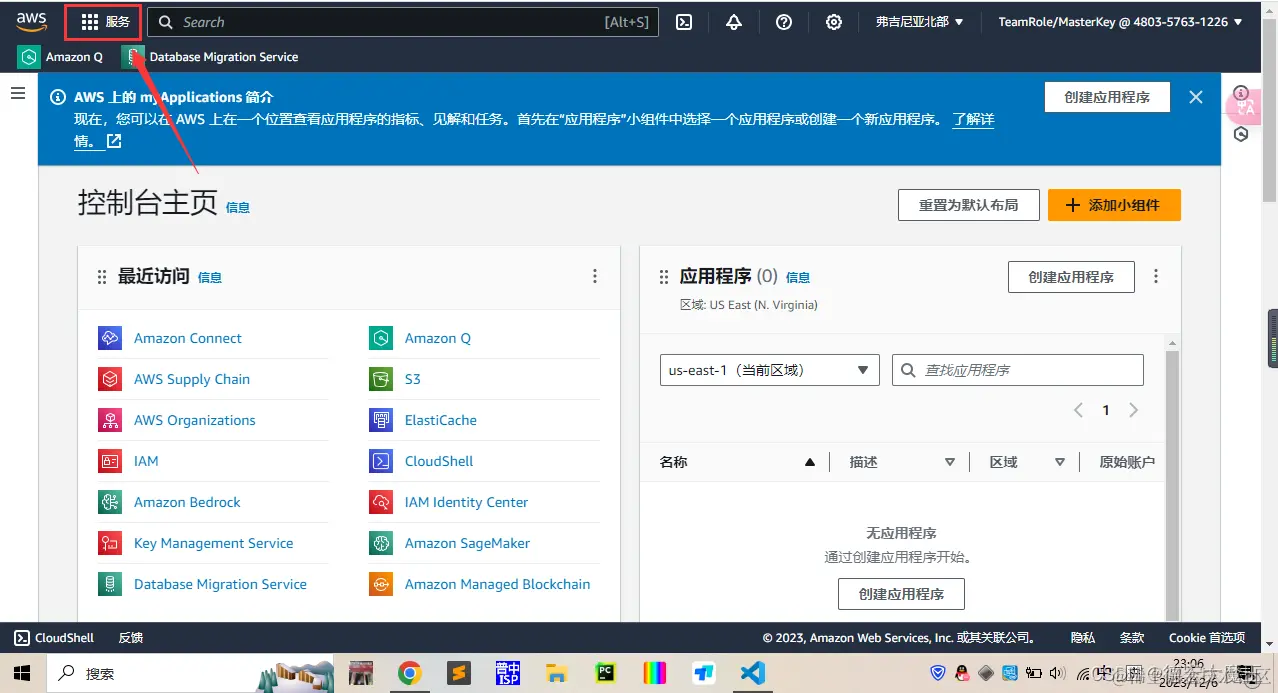Open the Windows Start menu
This screenshot has width=1278, height=693.
[22, 673]
